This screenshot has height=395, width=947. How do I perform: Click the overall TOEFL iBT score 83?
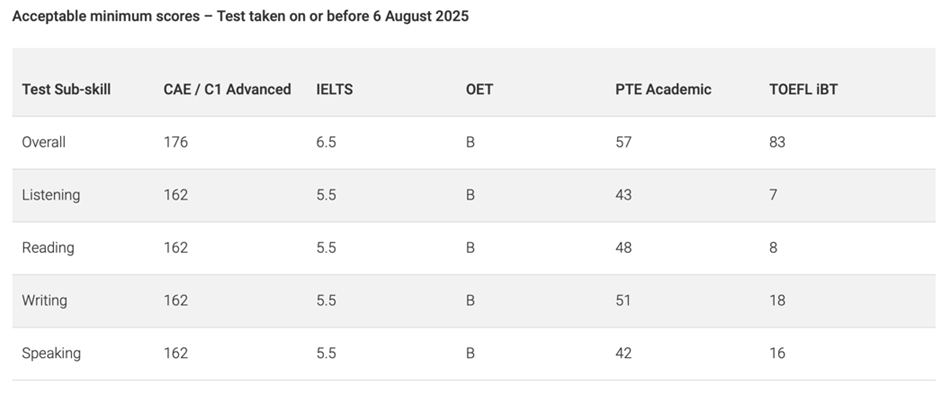coord(777,142)
